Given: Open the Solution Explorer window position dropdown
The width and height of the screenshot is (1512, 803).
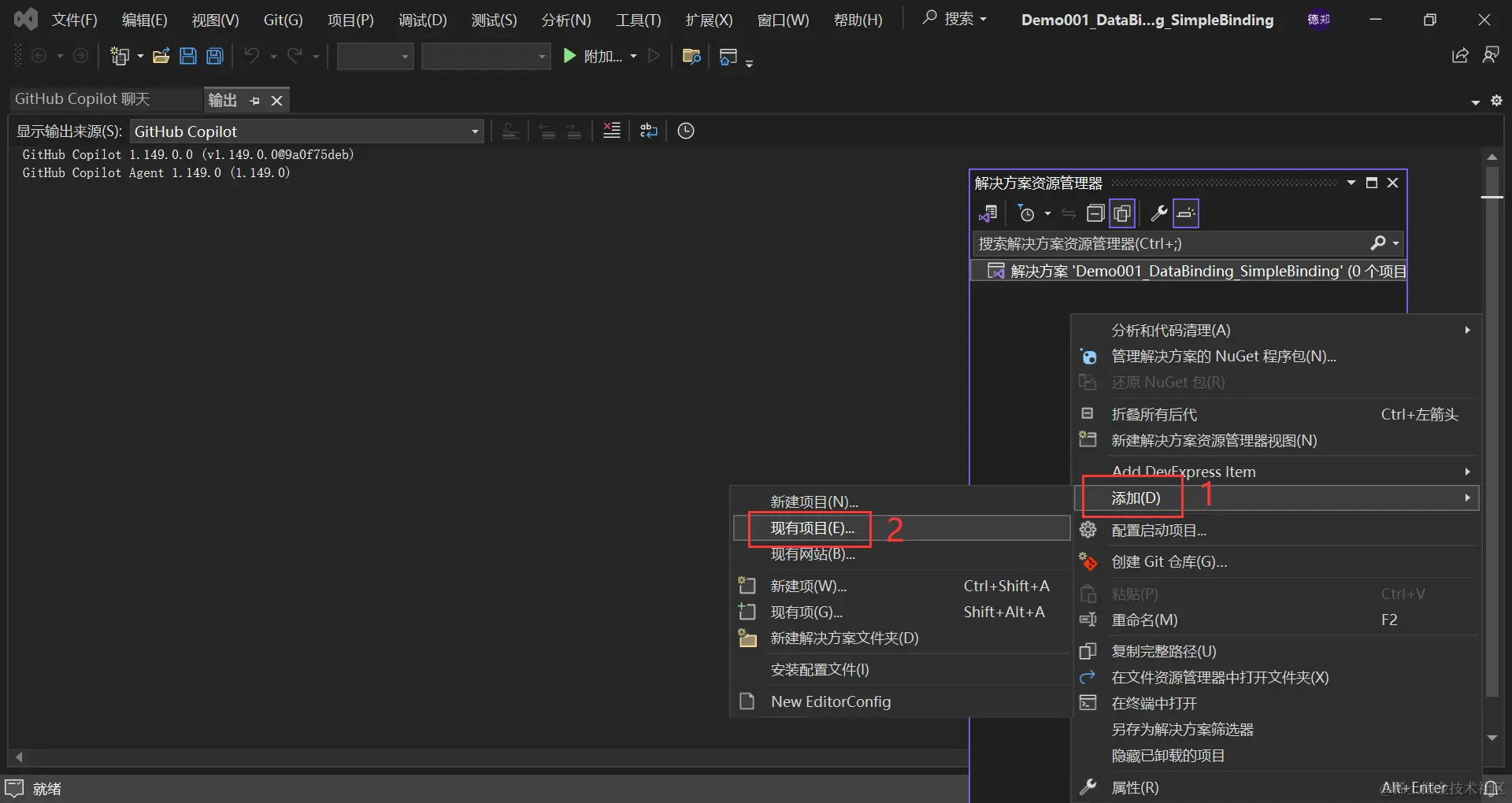Looking at the screenshot, I should click(1351, 183).
